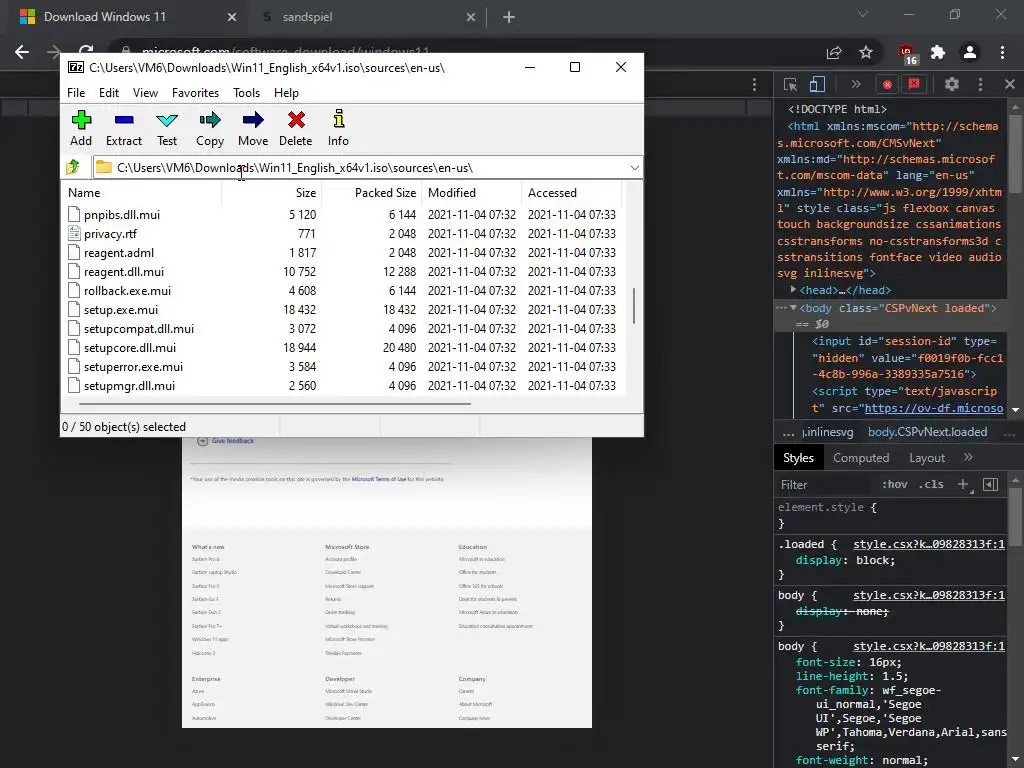Open the Favorites menu
This screenshot has width=1024, height=768.
pyautogui.click(x=195, y=93)
